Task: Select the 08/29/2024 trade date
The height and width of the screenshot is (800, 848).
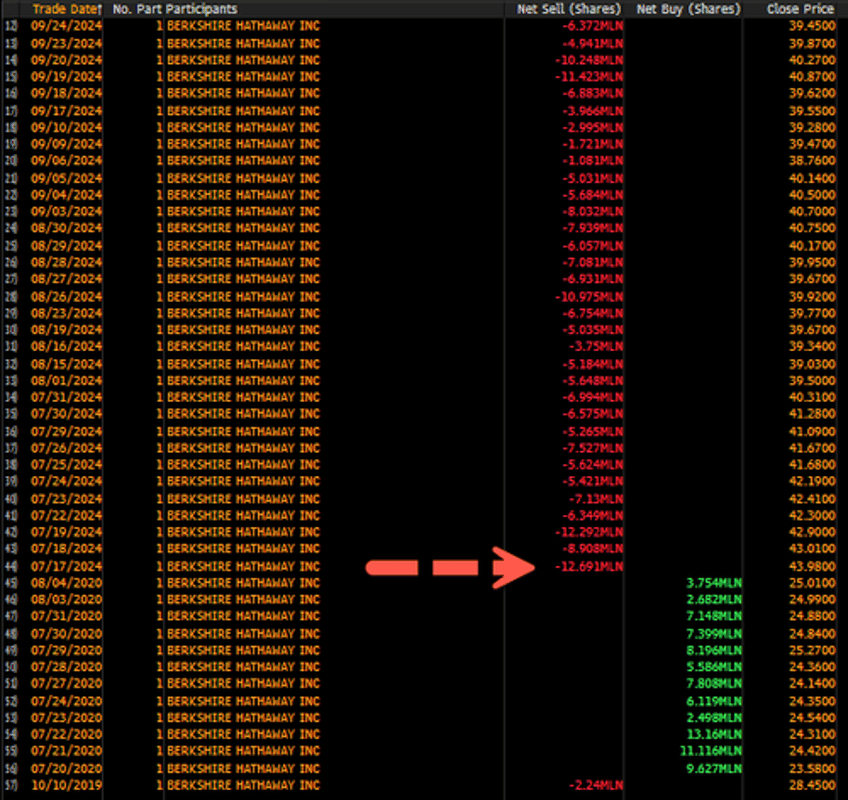Action: pyautogui.click(x=67, y=246)
